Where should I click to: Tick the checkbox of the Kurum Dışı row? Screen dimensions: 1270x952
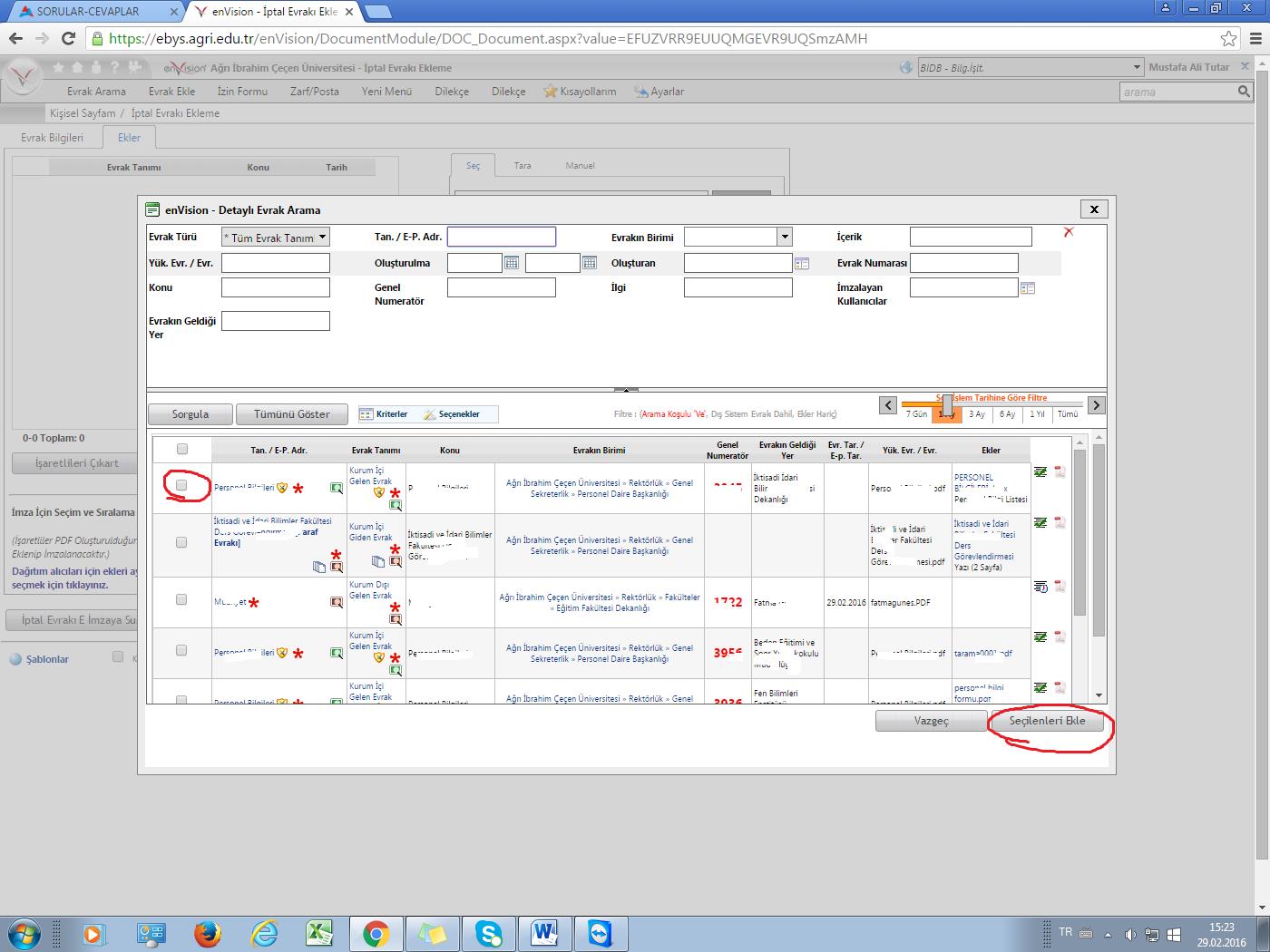coord(181,599)
